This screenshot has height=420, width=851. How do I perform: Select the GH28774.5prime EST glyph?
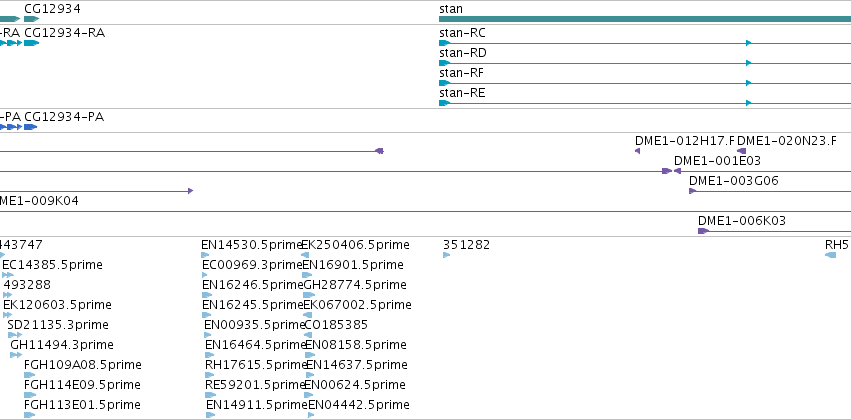(309, 295)
